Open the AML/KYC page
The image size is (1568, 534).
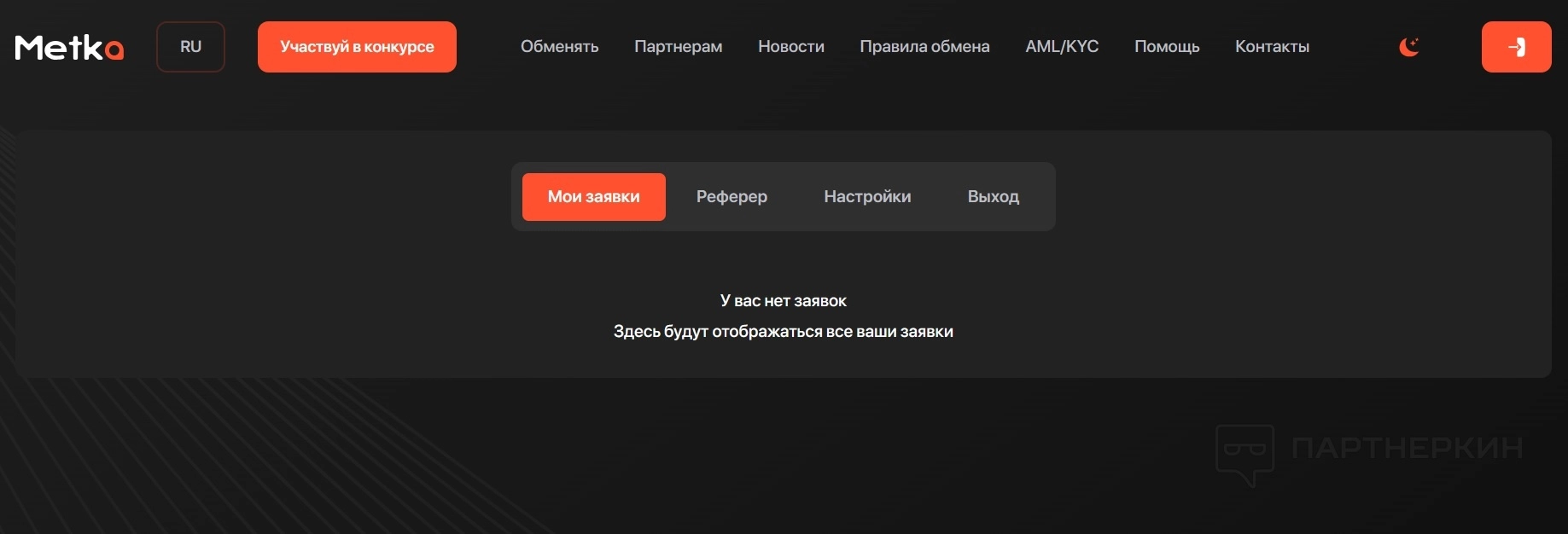click(1062, 47)
